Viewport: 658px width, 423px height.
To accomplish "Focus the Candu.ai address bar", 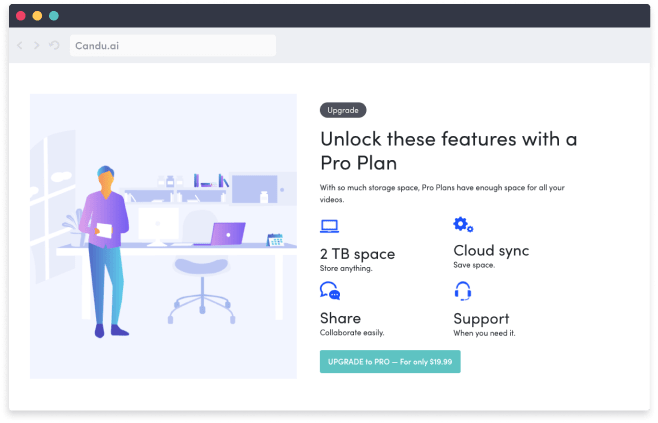I will (x=173, y=45).
